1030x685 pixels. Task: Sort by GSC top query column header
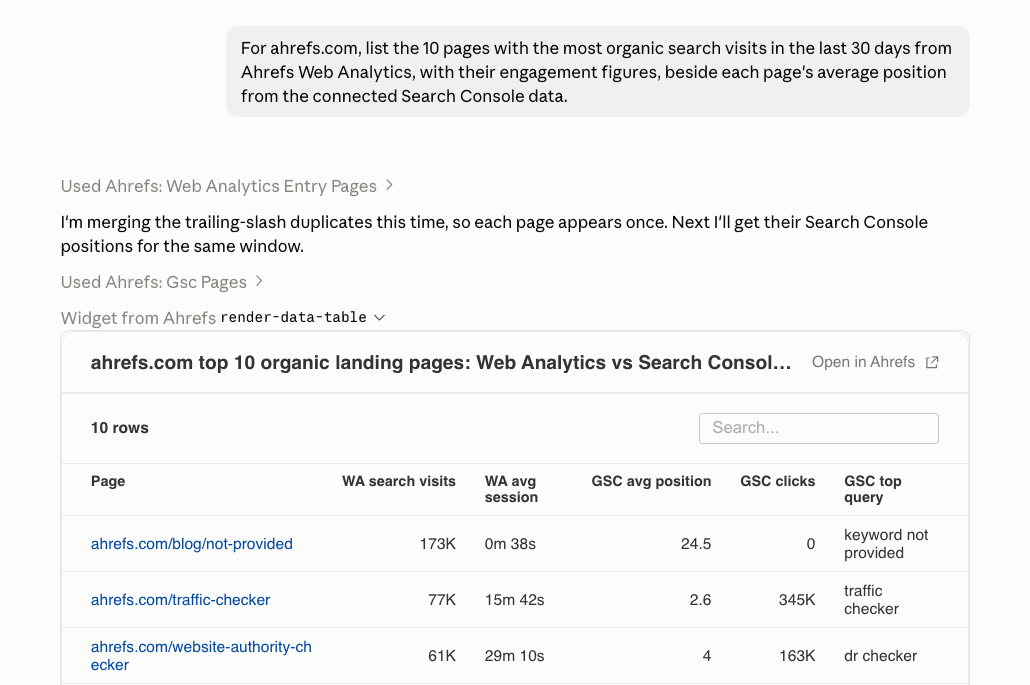[x=872, y=489]
